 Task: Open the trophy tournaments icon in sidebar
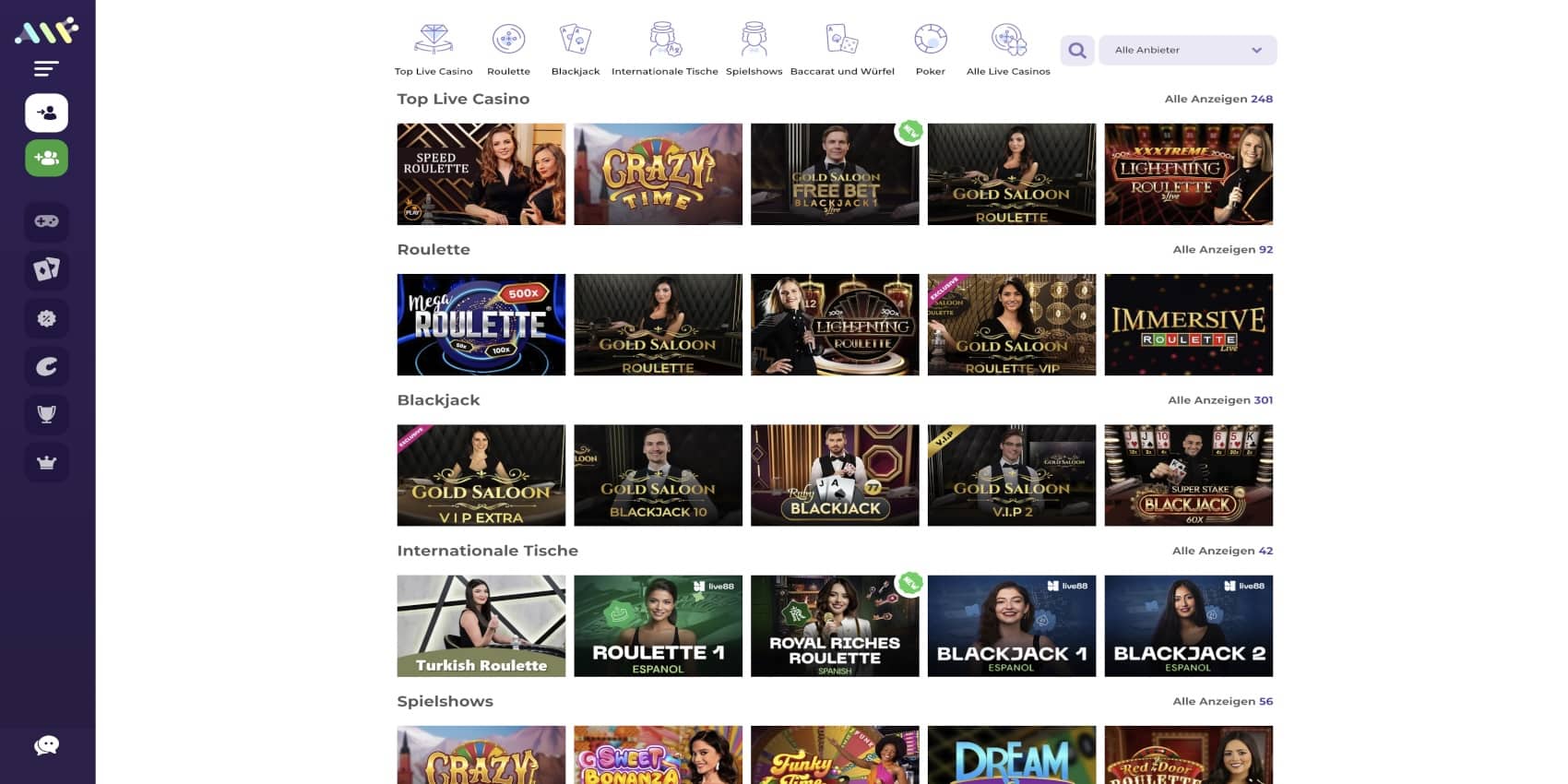click(x=46, y=414)
